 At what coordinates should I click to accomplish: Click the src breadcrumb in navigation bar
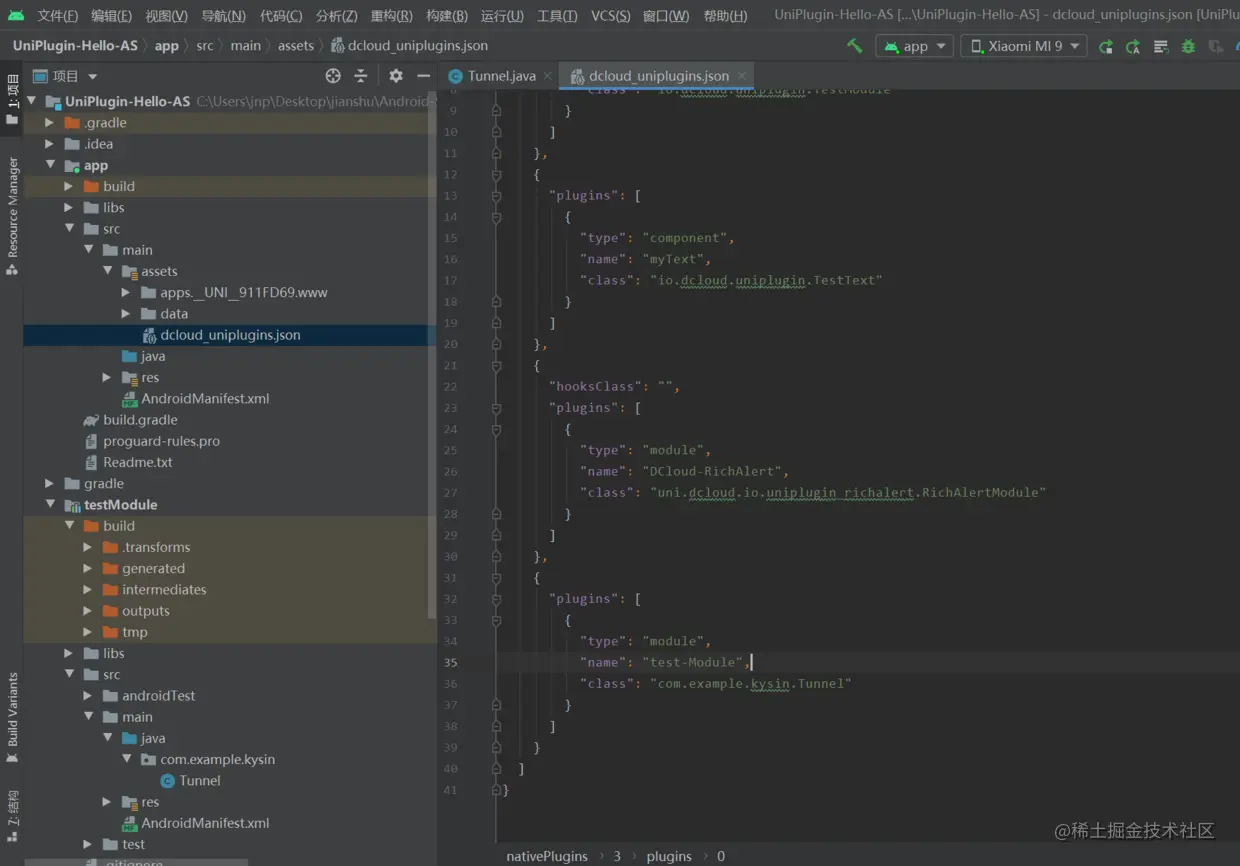pos(205,46)
